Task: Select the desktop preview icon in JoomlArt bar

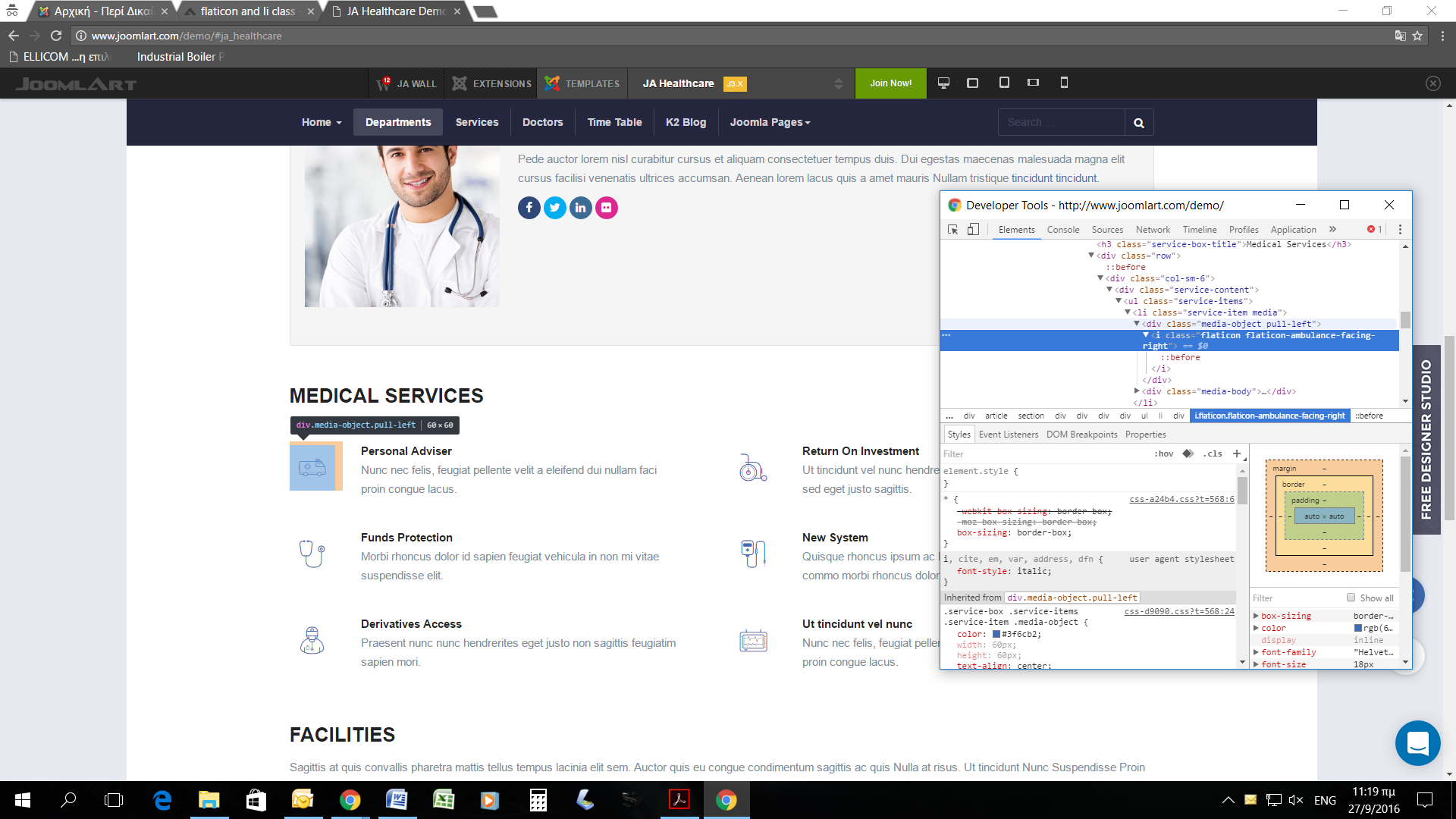Action: pyautogui.click(x=944, y=83)
